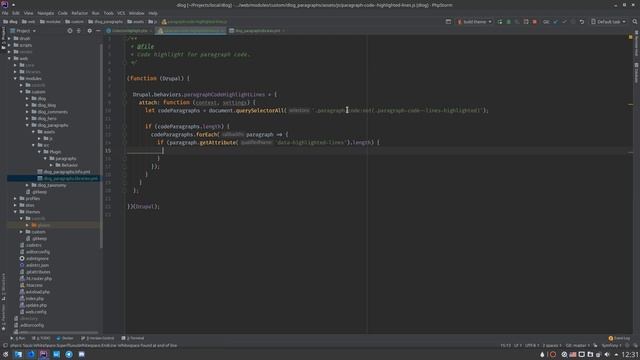Open the VCS menu
The image size is (640, 360).
(121, 13)
